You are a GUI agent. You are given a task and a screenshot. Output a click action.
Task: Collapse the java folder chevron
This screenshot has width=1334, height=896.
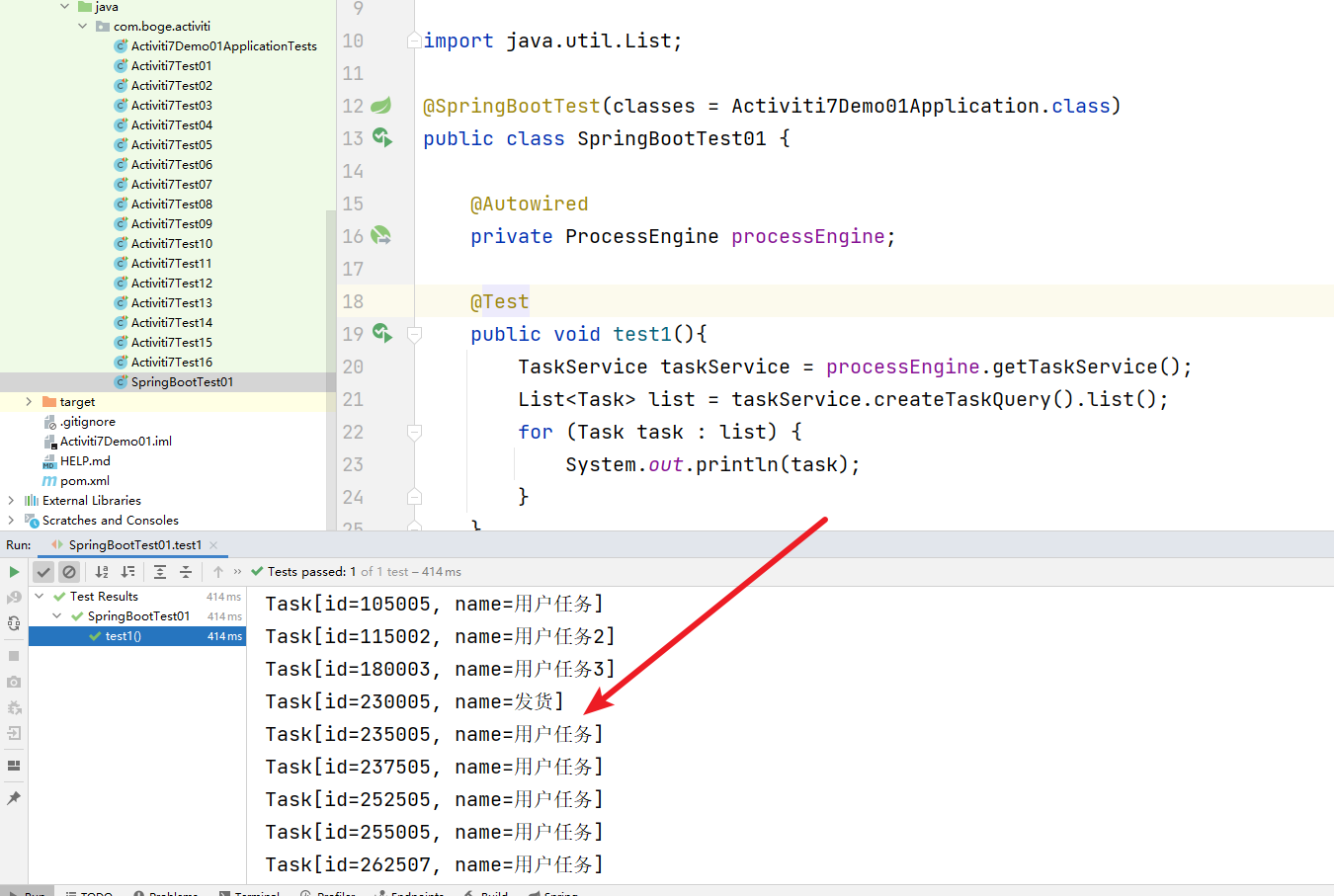point(65,7)
